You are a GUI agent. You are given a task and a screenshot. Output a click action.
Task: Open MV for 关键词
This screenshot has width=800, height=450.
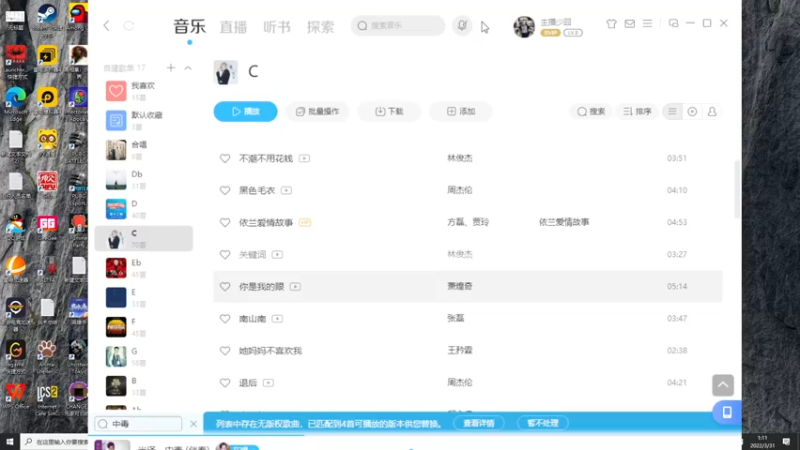click(x=277, y=255)
